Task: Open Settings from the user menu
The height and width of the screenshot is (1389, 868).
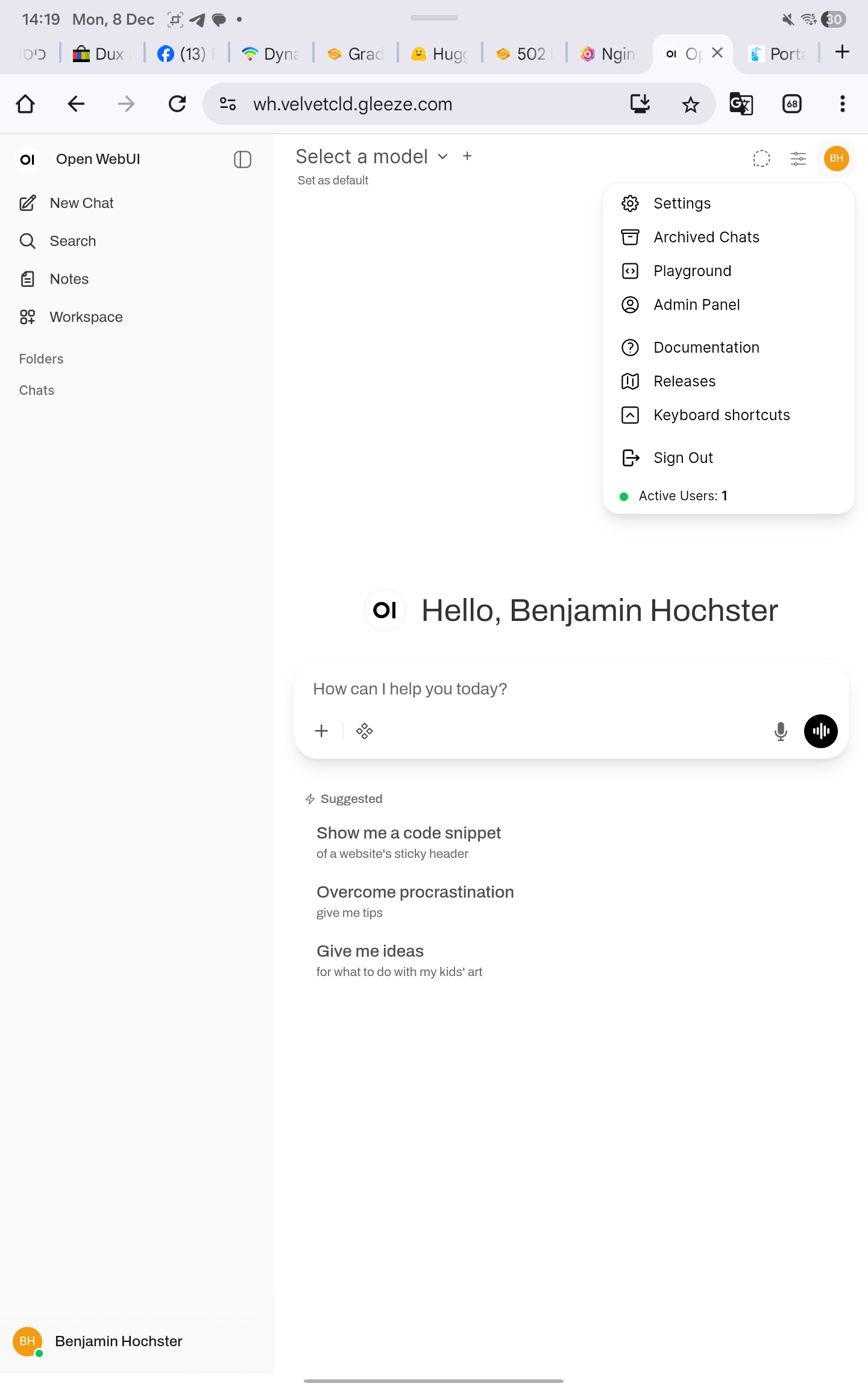Action: pyautogui.click(x=682, y=203)
